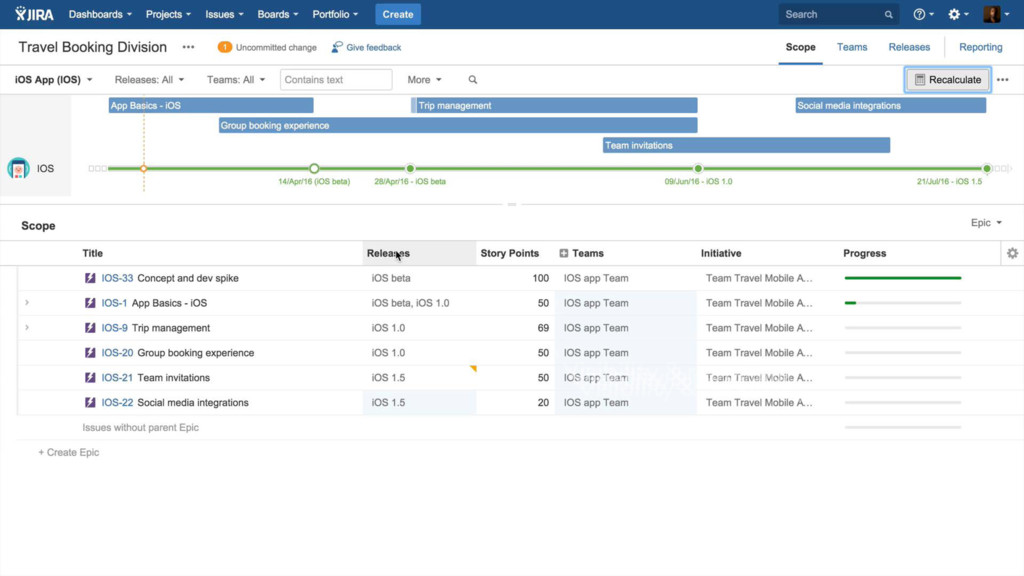Switch to the Teams tab

(852, 47)
